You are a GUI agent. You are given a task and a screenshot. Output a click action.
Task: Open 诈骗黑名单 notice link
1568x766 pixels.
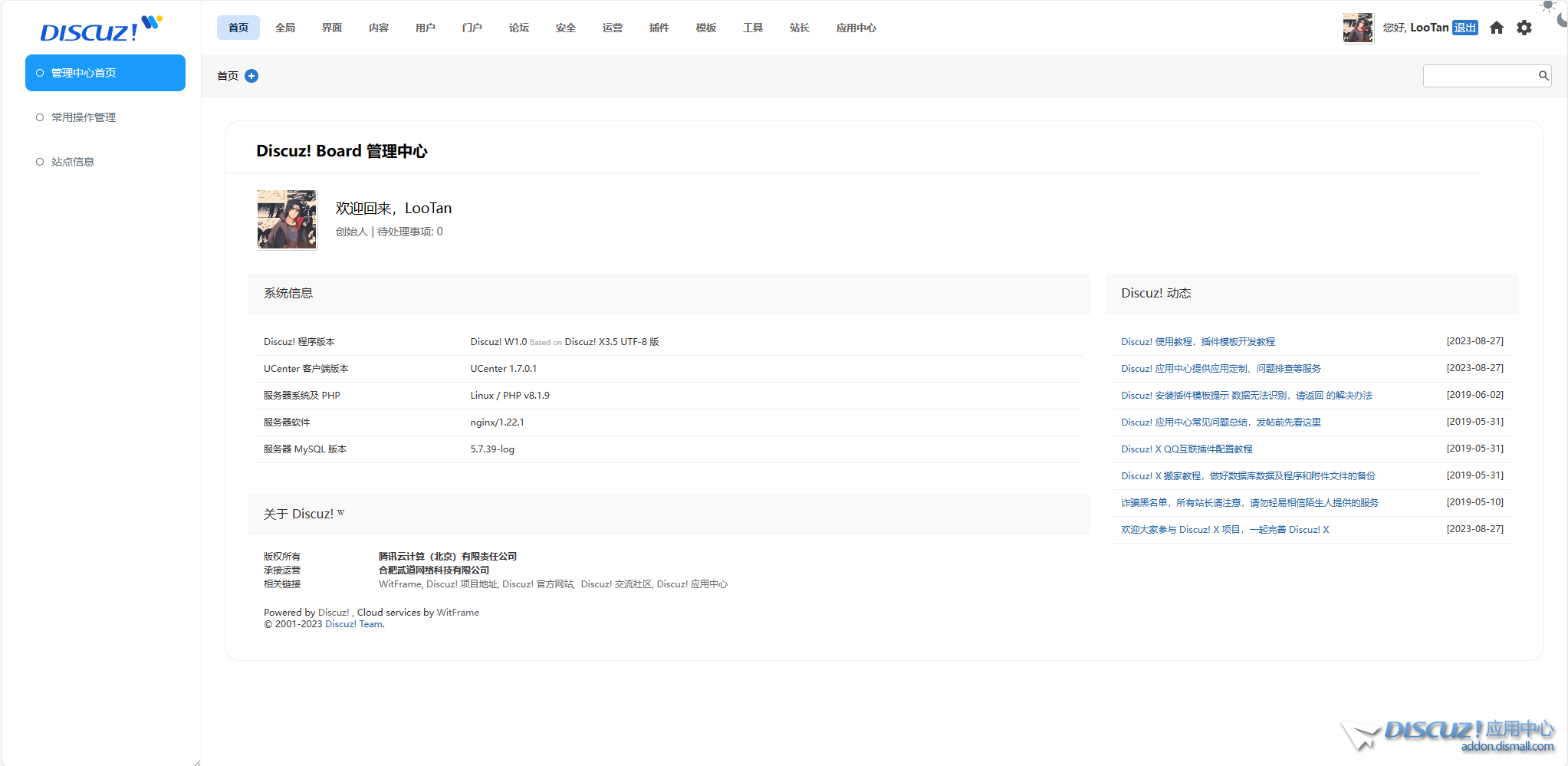coord(1250,503)
